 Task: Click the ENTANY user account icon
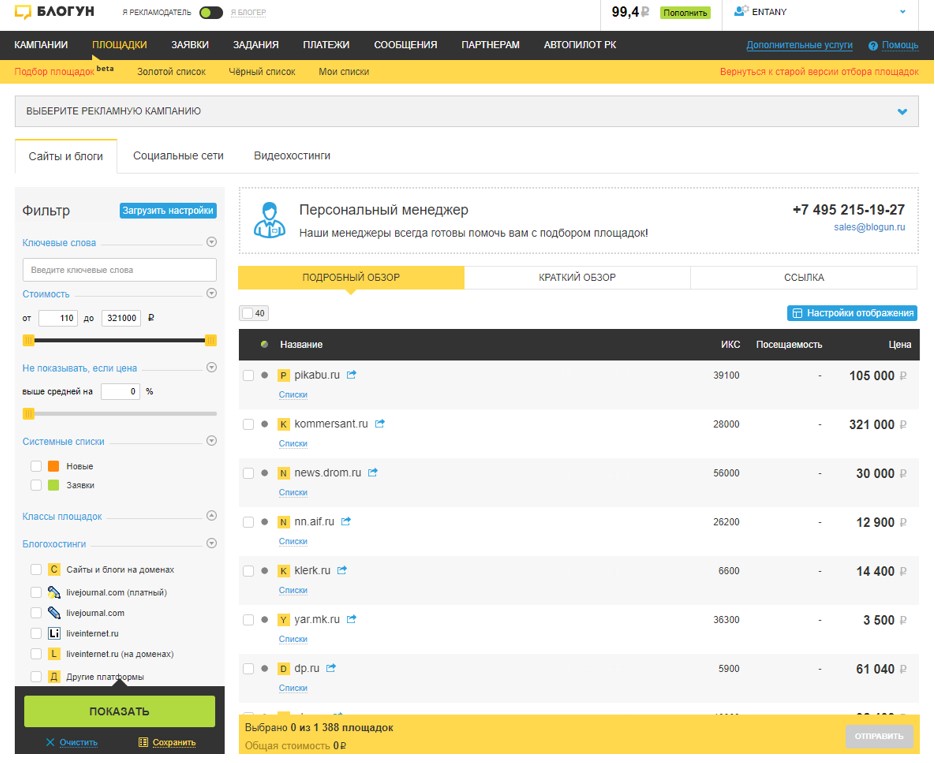[741, 11]
